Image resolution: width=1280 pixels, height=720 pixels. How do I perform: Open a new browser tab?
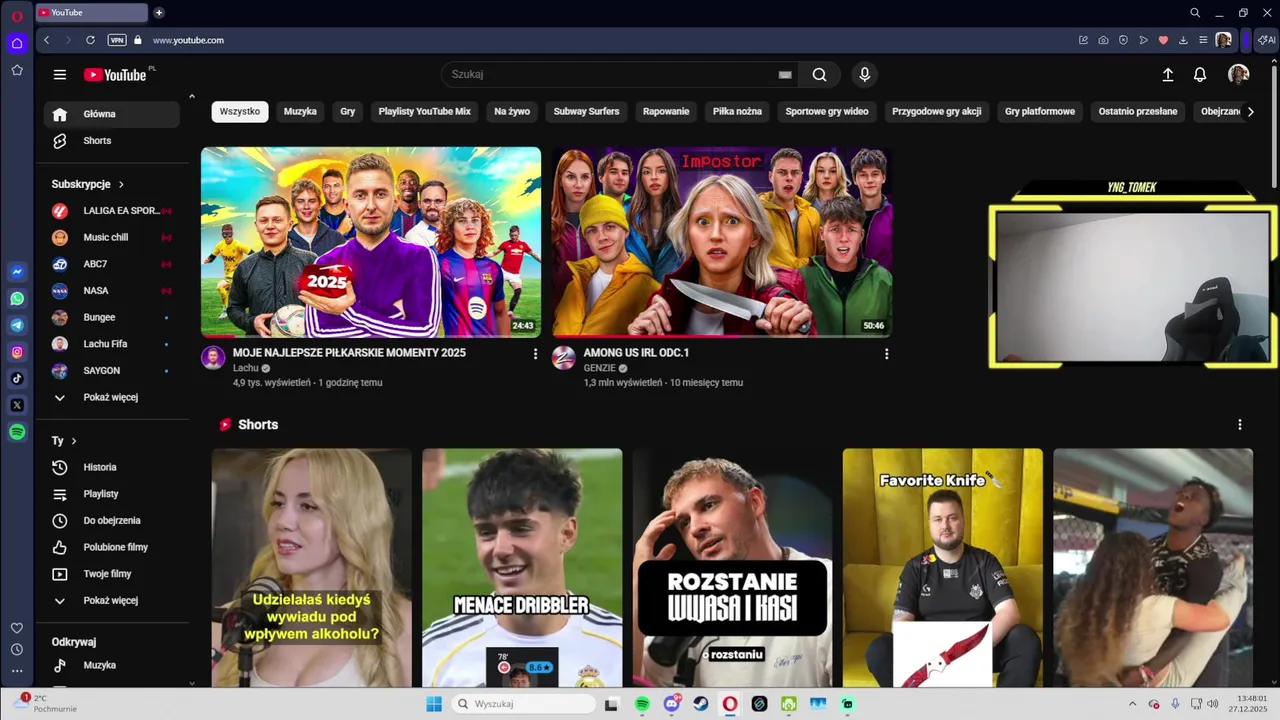click(159, 13)
